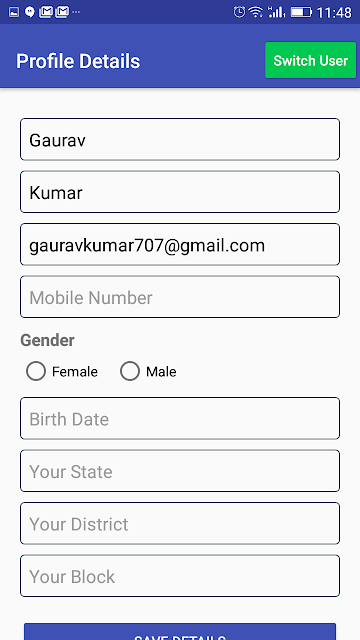Open the second Gmail notification icon
This screenshot has height=640, width=360.
(x=62, y=12)
